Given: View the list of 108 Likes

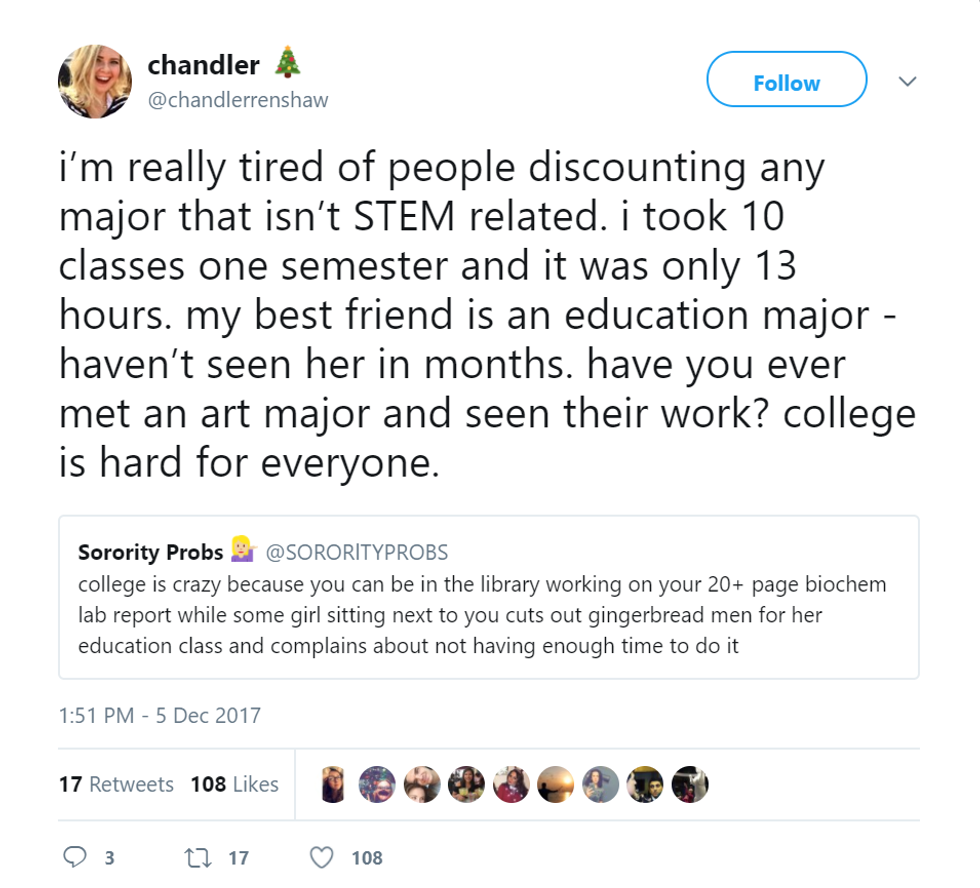Looking at the screenshot, I should pyautogui.click(x=234, y=784).
